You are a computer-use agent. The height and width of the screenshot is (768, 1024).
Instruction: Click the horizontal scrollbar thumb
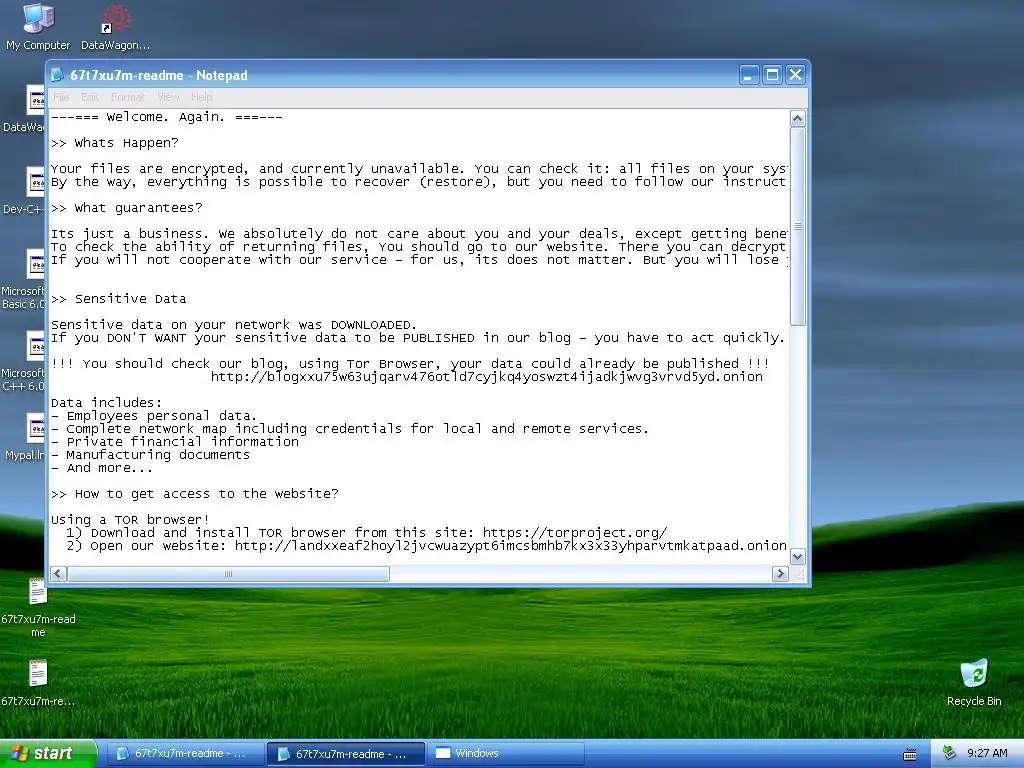click(x=229, y=574)
